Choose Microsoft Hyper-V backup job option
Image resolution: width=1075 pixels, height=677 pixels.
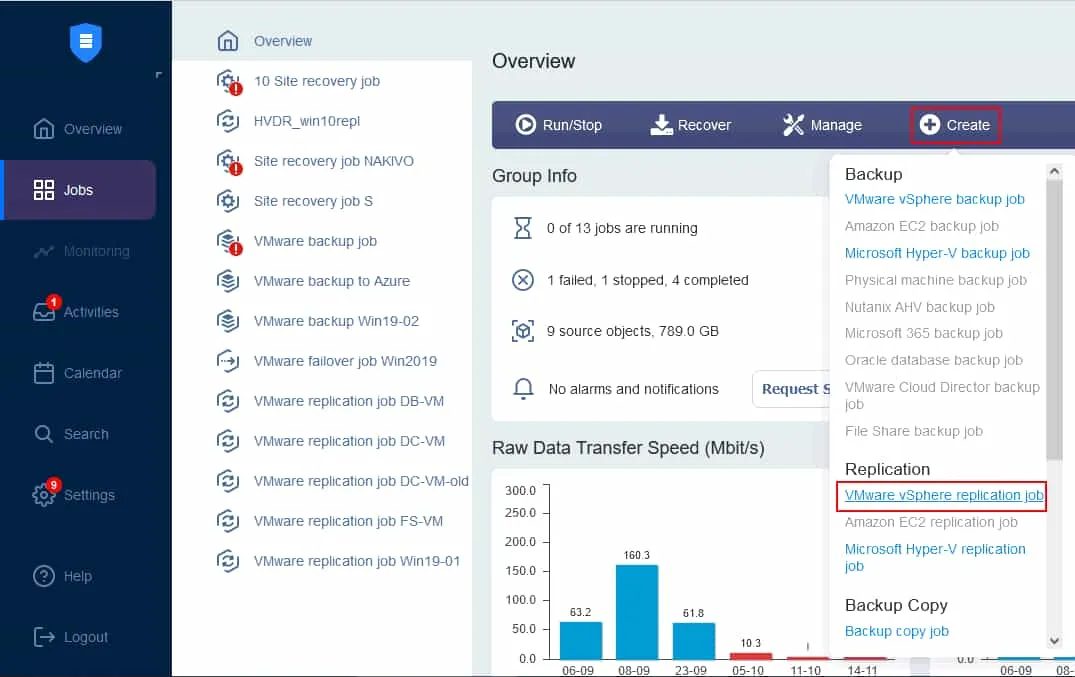click(936, 253)
